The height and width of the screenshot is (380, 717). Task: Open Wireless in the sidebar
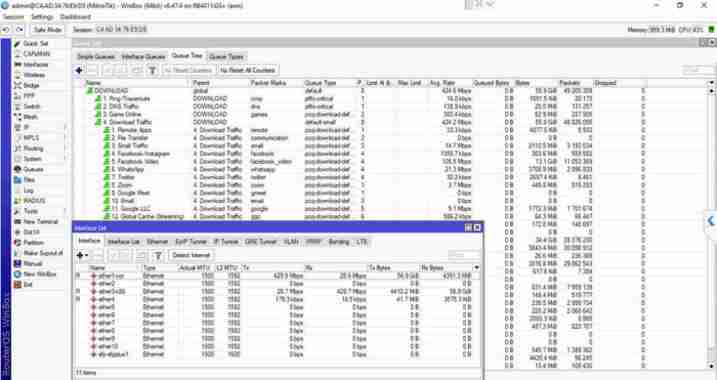point(34,75)
